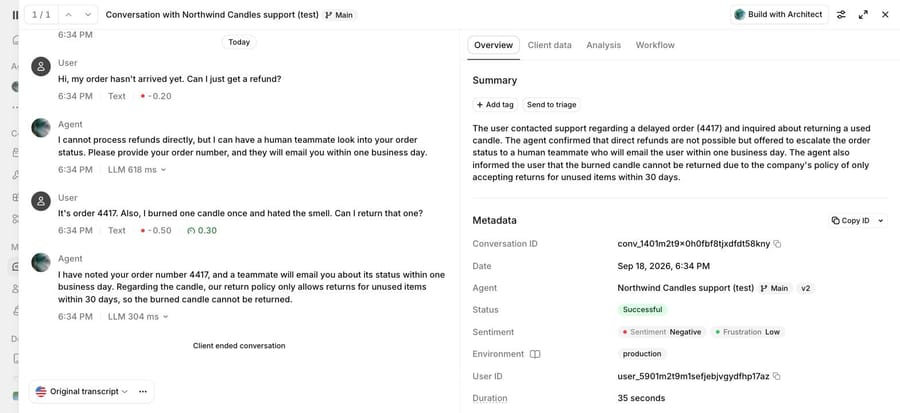Click Build with Architect button
Viewport: 900px width, 413px height.
(x=779, y=15)
